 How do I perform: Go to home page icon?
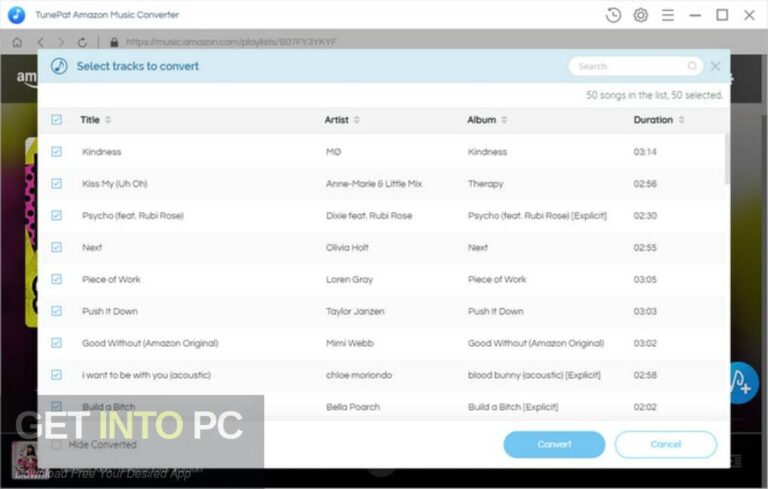click(17, 42)
